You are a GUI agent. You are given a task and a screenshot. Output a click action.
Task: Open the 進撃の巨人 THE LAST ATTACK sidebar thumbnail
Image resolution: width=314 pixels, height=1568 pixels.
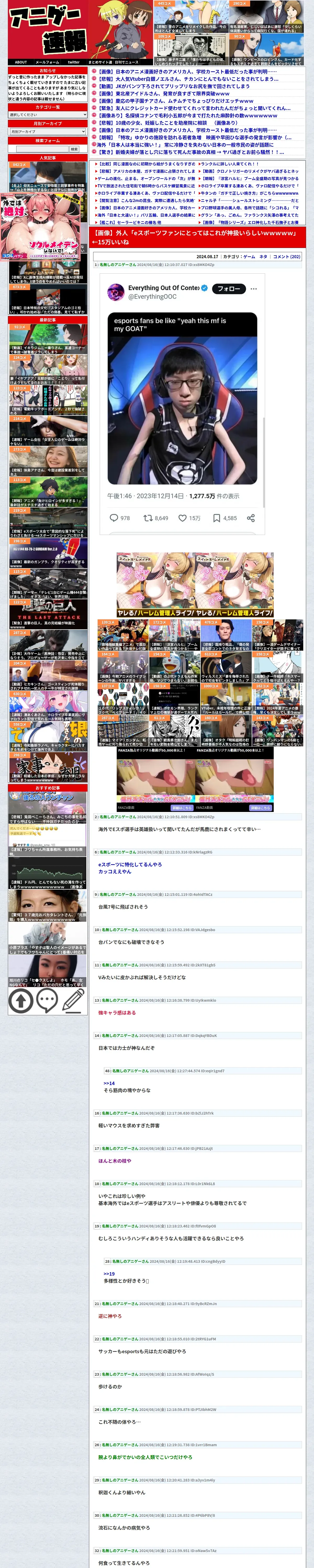tap(48, 614)
